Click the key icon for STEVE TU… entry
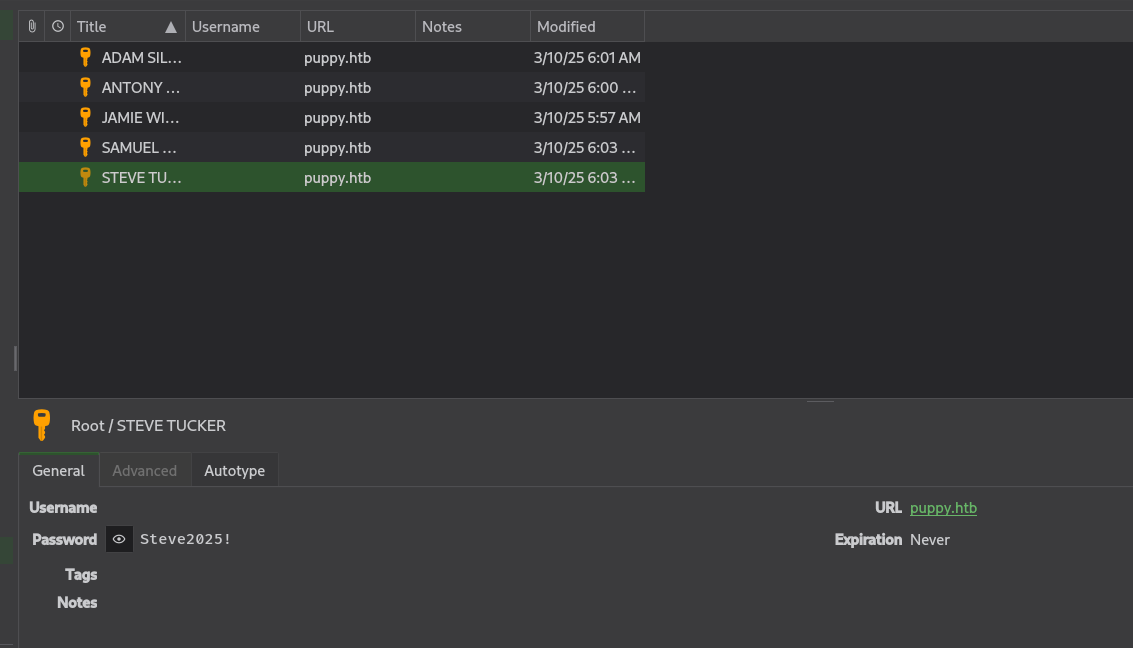 (x=85, y=178)
